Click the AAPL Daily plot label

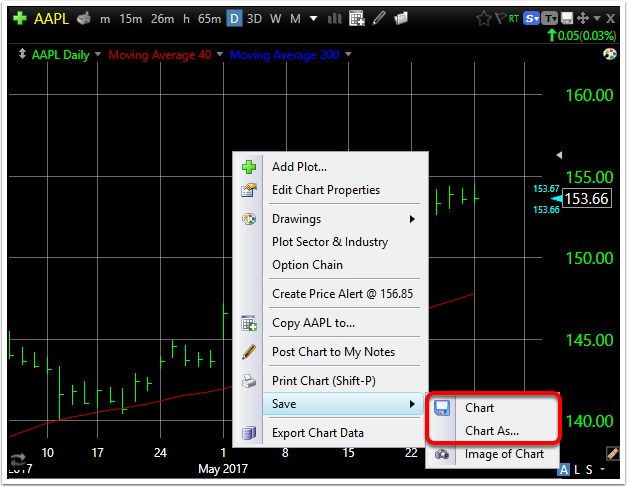(x=60, y=55)
